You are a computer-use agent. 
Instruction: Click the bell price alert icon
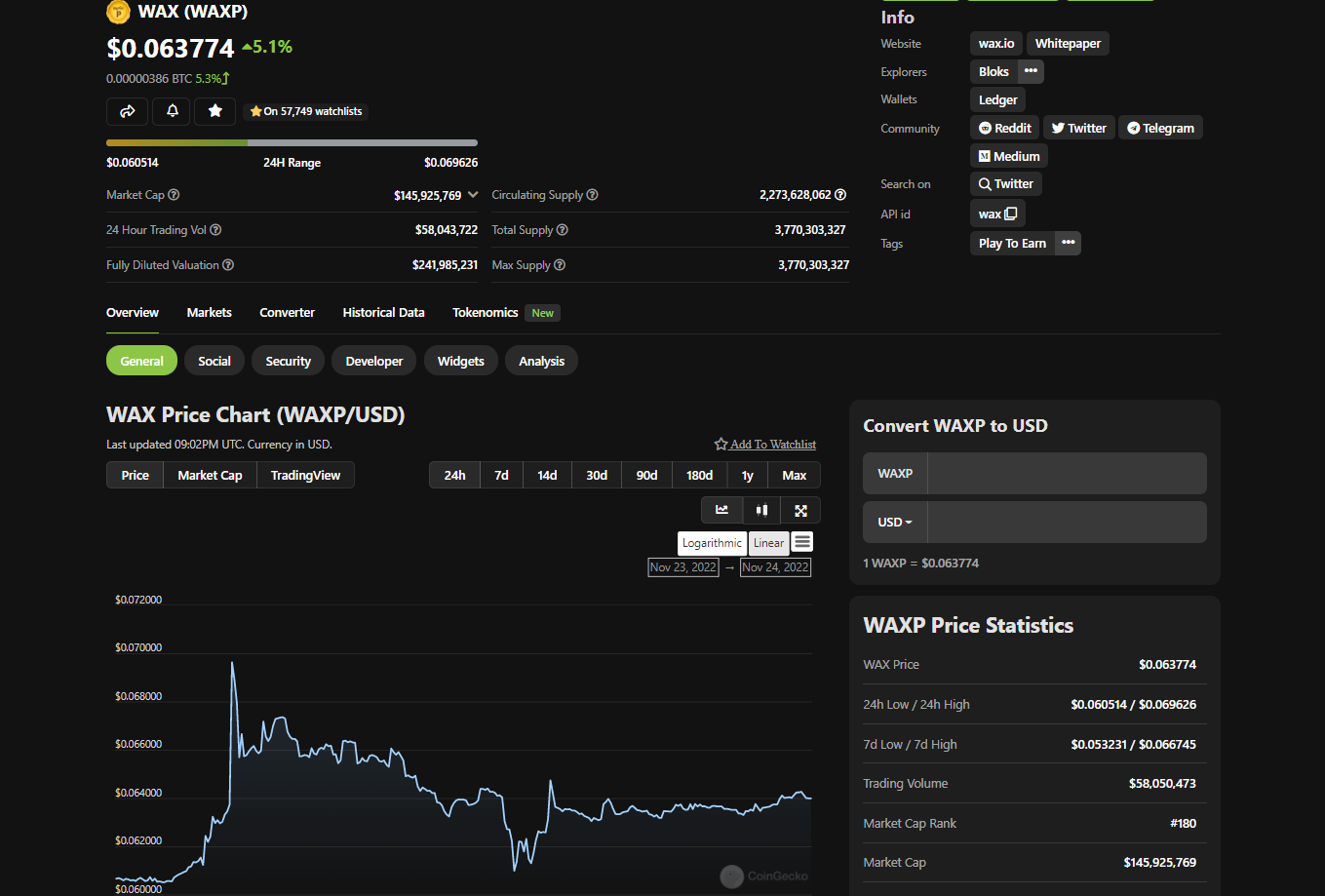tap(172, 111)
